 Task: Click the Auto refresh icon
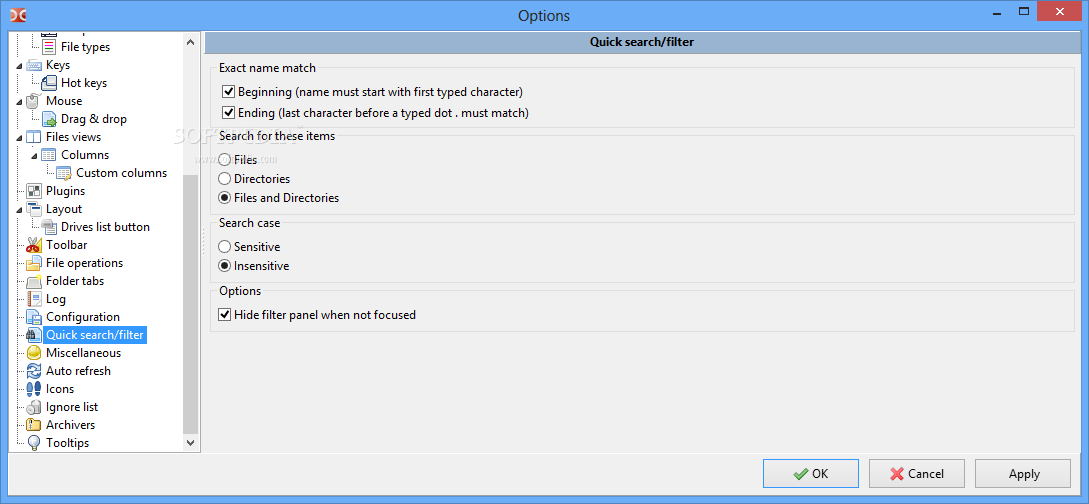pos(34,371)
